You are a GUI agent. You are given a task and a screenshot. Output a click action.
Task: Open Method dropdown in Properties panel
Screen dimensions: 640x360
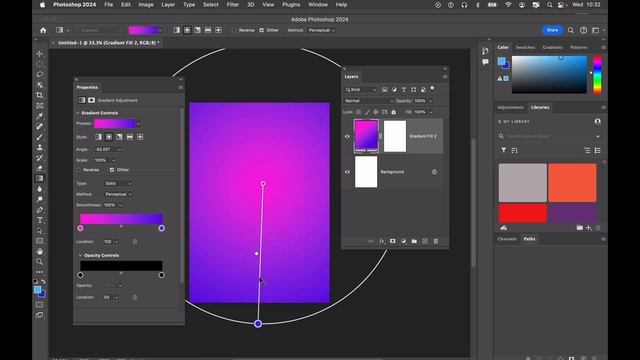pyautogui.click(x=118, y=194)
